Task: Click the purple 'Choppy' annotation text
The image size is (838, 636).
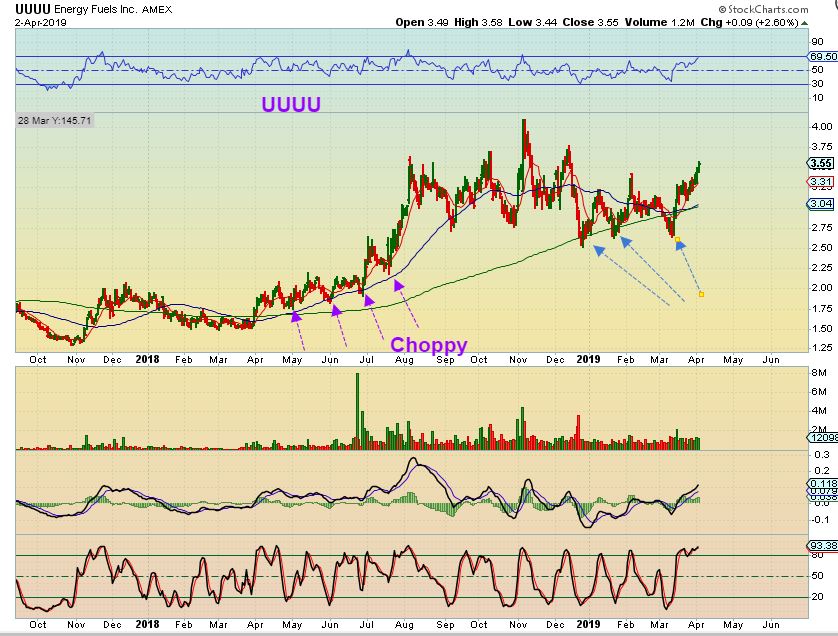Action: (429, 345)
